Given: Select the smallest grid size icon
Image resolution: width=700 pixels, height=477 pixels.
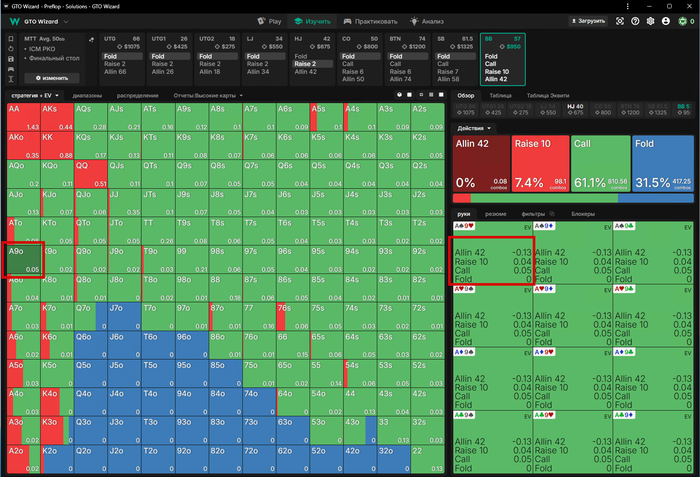Looking at the screenshot, I should point(421,95).
